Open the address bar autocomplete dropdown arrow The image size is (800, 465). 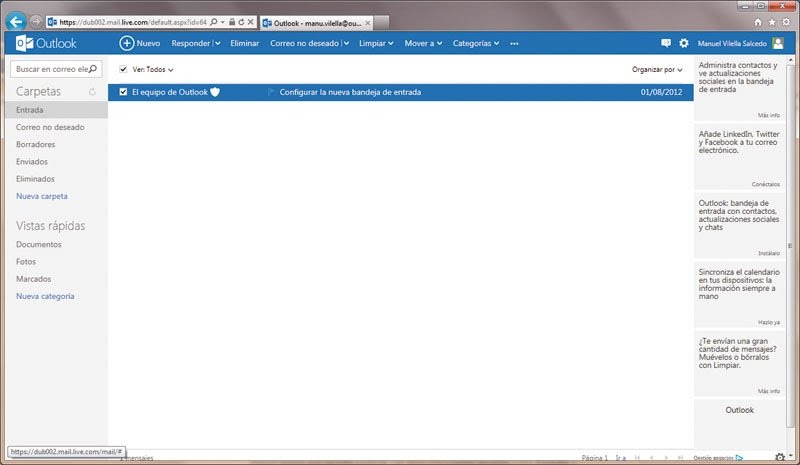pos(222,22)
